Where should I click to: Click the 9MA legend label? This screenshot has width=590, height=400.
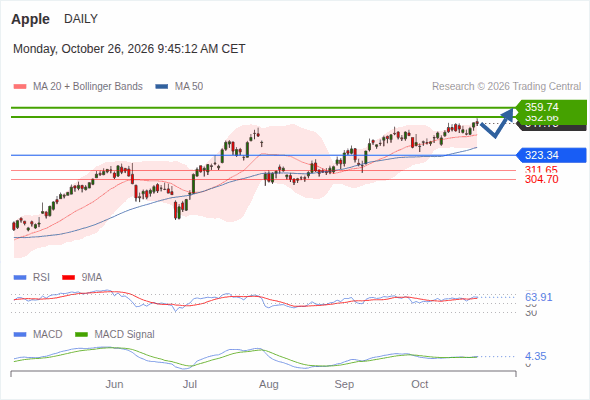click(92, 278)
